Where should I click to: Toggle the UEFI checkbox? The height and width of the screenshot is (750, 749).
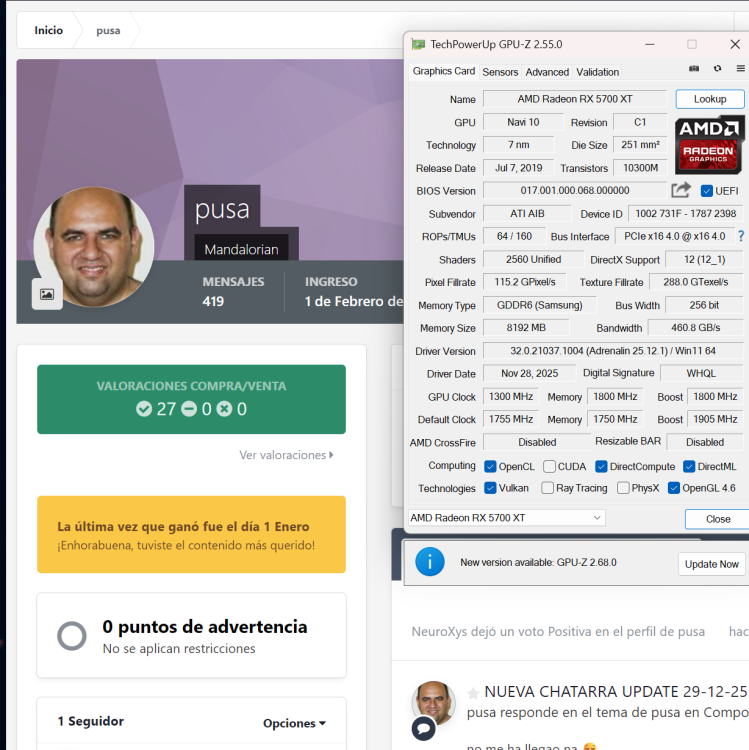(x=706, y=191)
